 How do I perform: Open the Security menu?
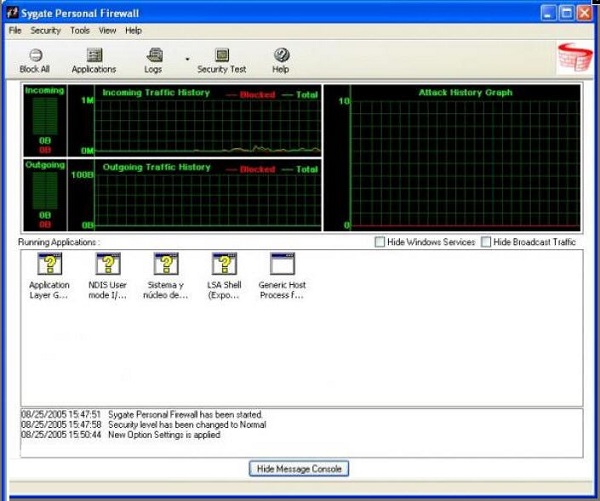click(x=46, y=30)
